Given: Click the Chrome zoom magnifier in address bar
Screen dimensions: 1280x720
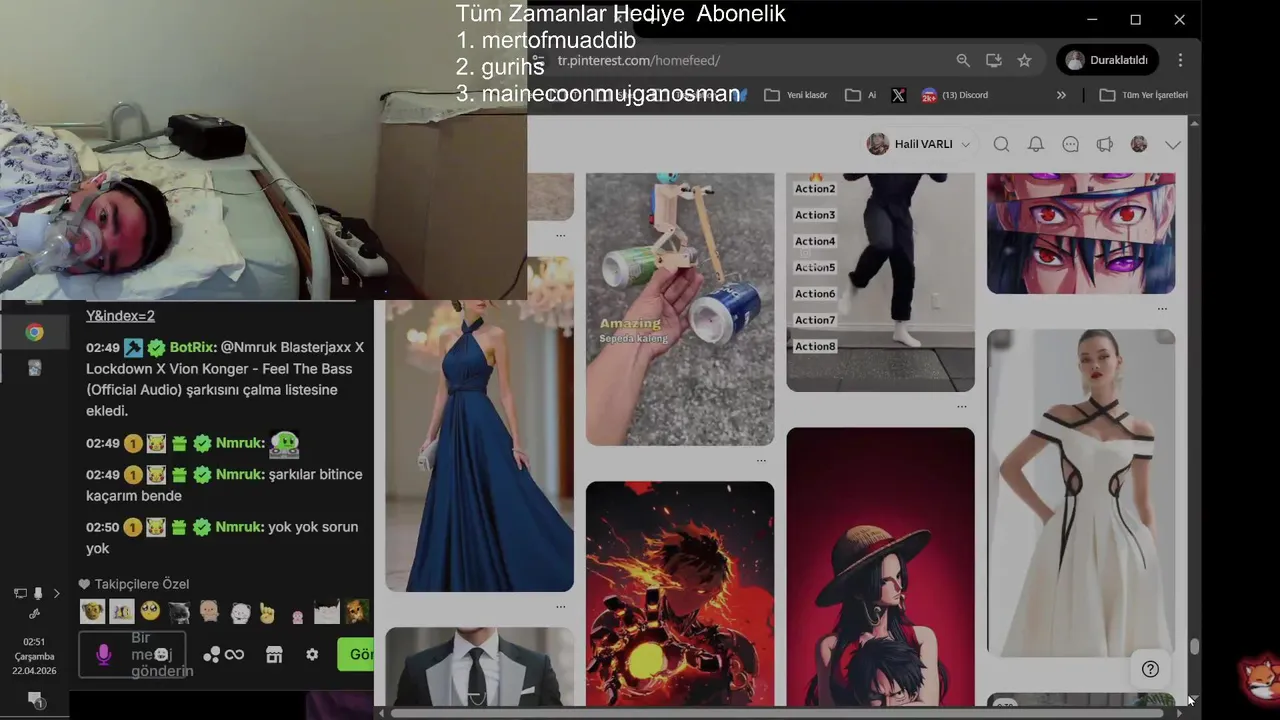Looking at the screenshot, I should 963,60.
